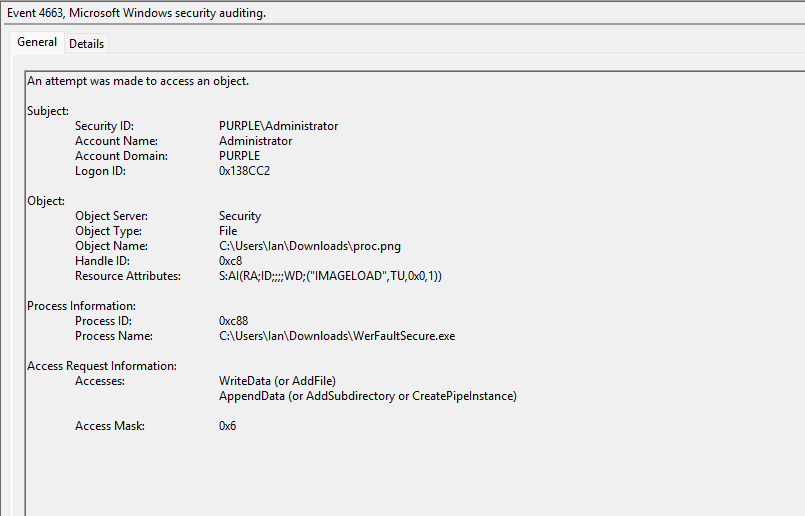Click the Object Server value Security
The height and width of the screenshot is (516, 805).
pyautogui.click(x=240, y=216)
